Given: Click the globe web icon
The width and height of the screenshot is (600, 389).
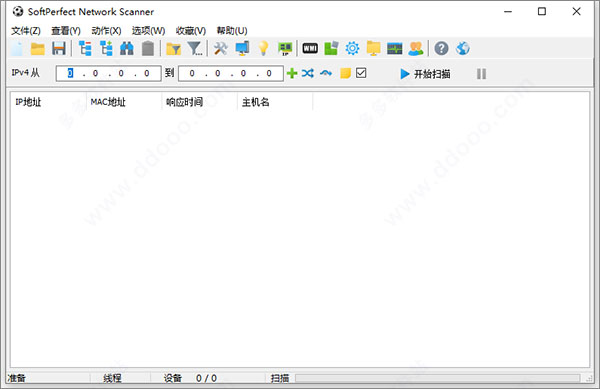Looking at the screenshot, I should [463, 49].
